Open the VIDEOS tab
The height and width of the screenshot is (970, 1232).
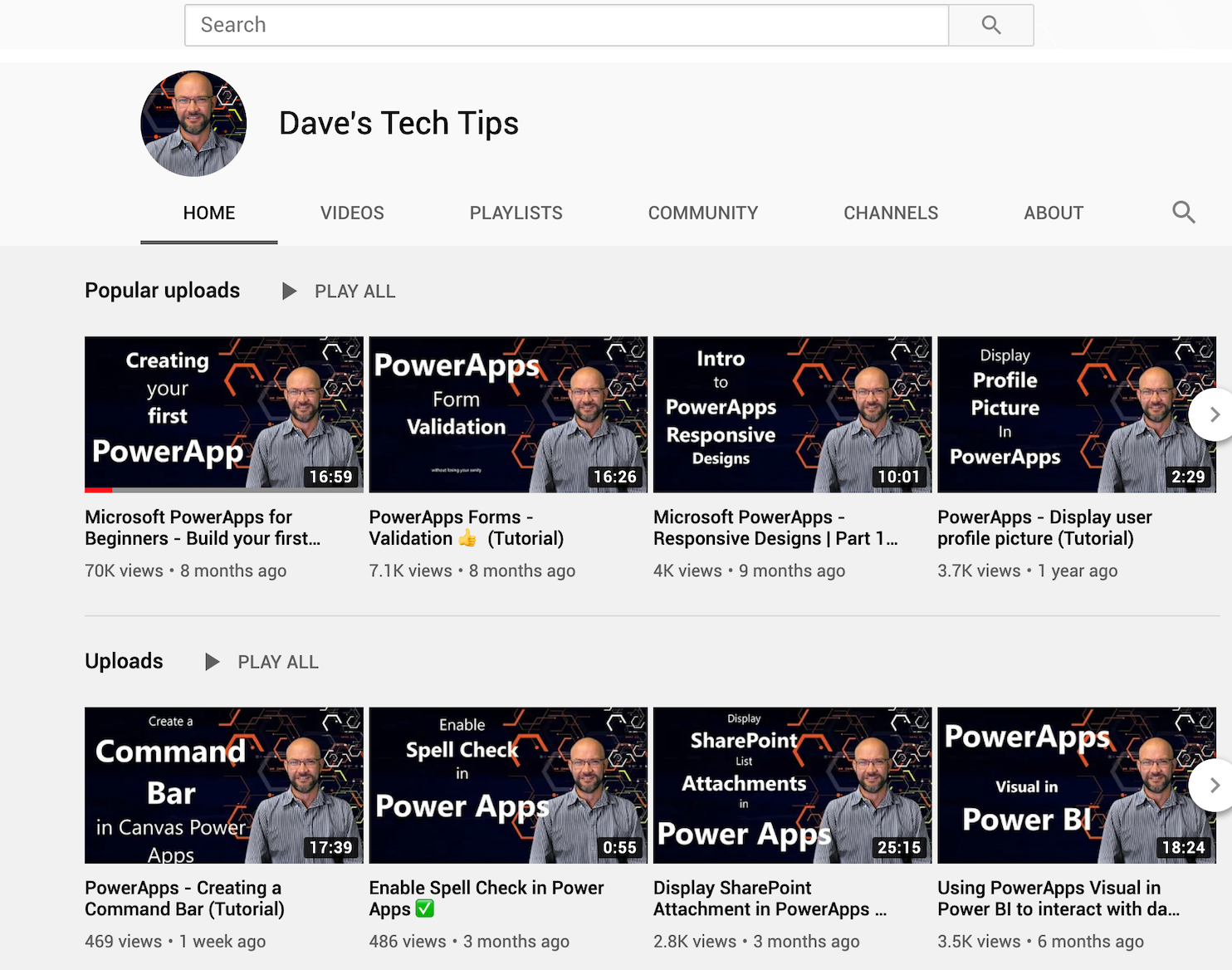[x=352, y=213]
